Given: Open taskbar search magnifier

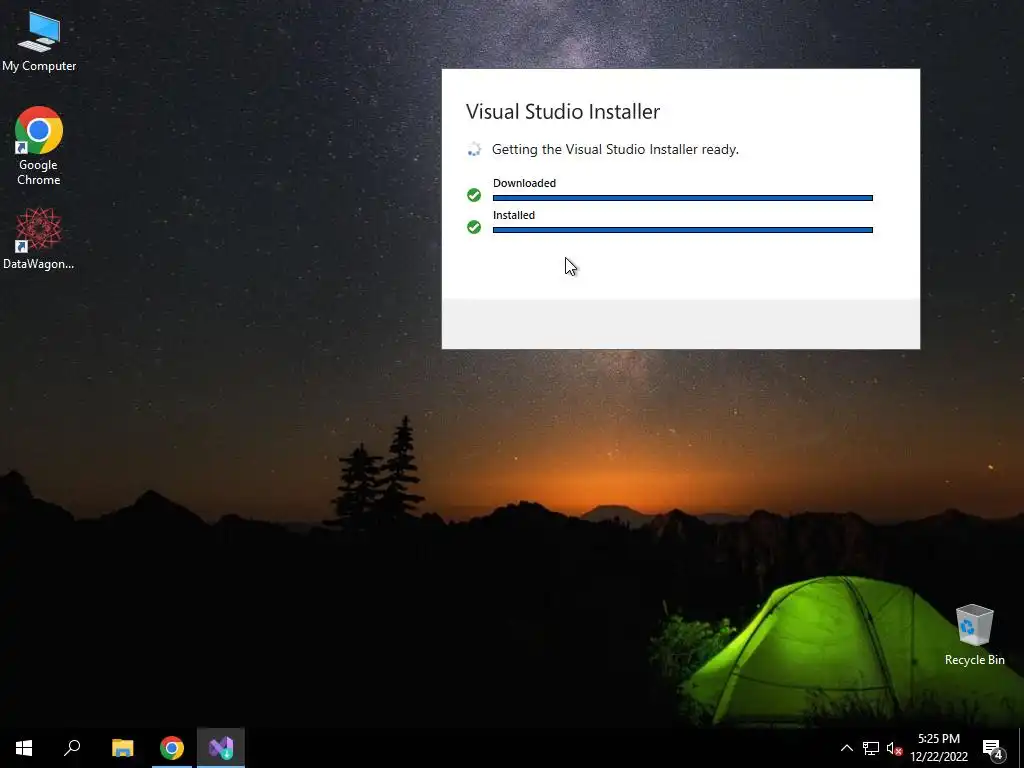Looking at the screenshot, I should coord(72,748).
